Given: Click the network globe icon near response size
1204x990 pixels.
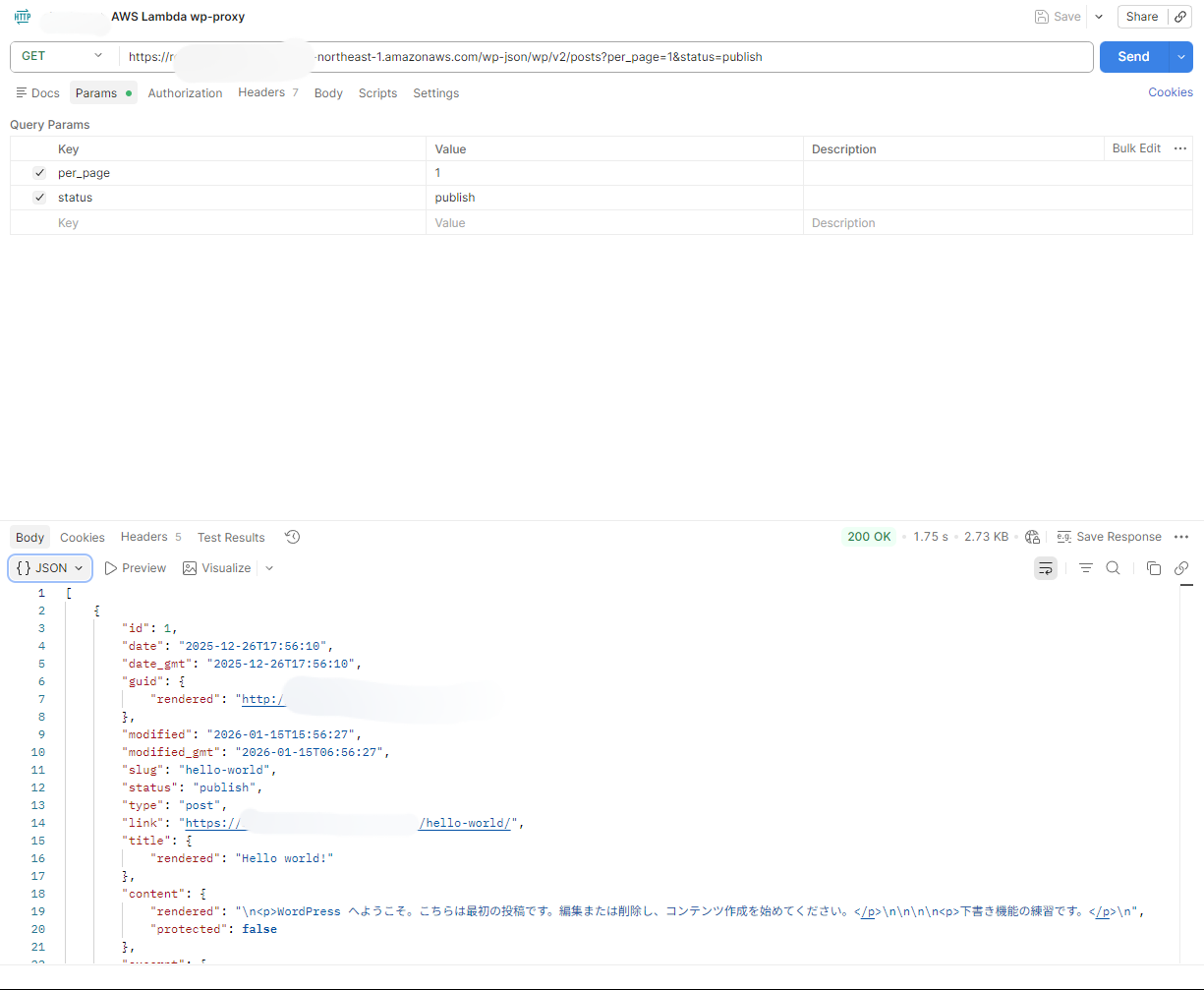Looking at the screenshot, I should [x=1032, y=537].
